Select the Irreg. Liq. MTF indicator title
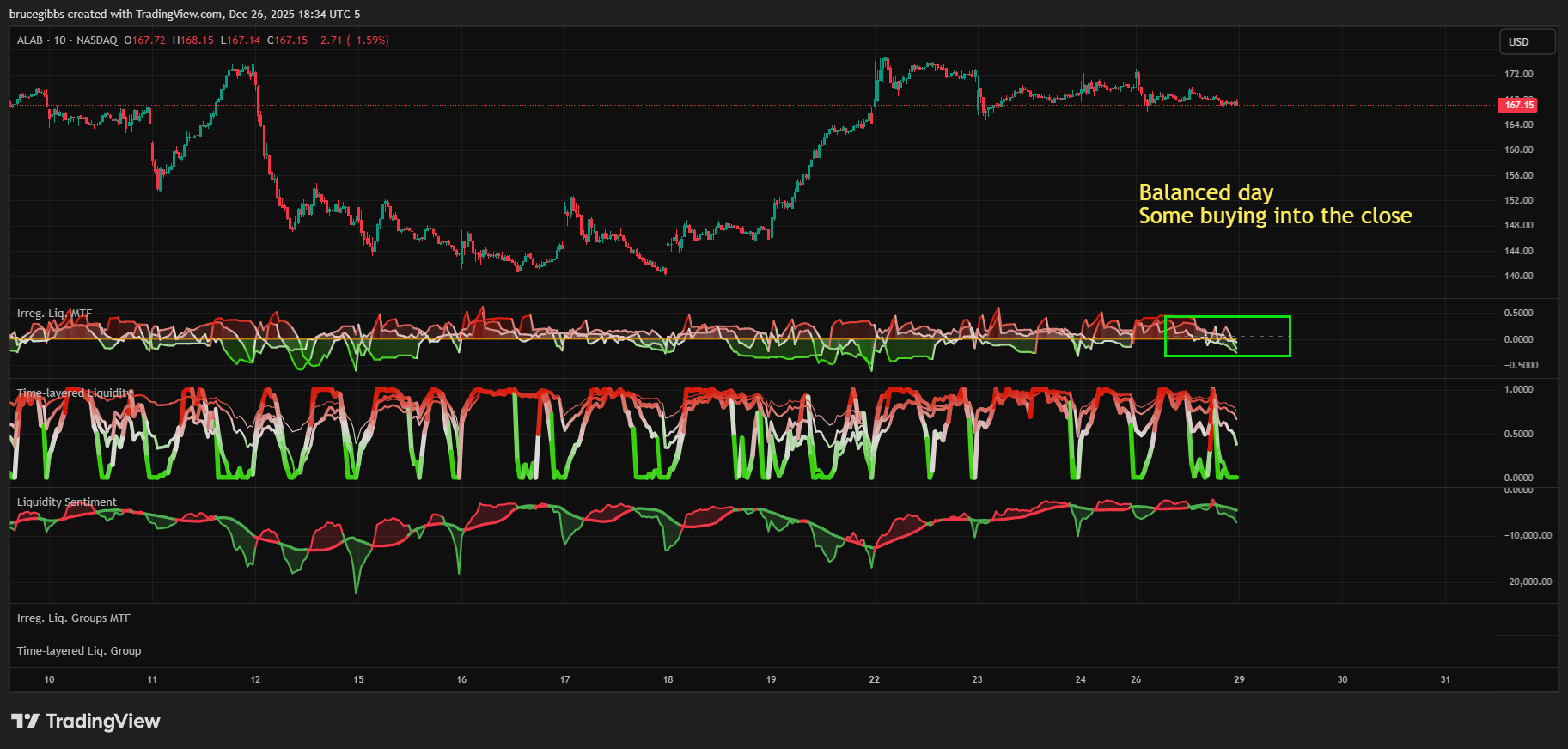The height and width of the screenshot is (749, 1568). (x=54, y=314)
